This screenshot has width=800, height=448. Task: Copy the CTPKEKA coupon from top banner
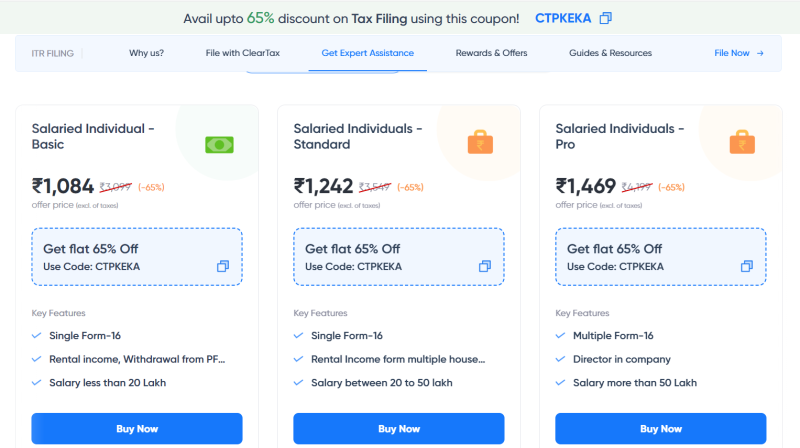606,19
